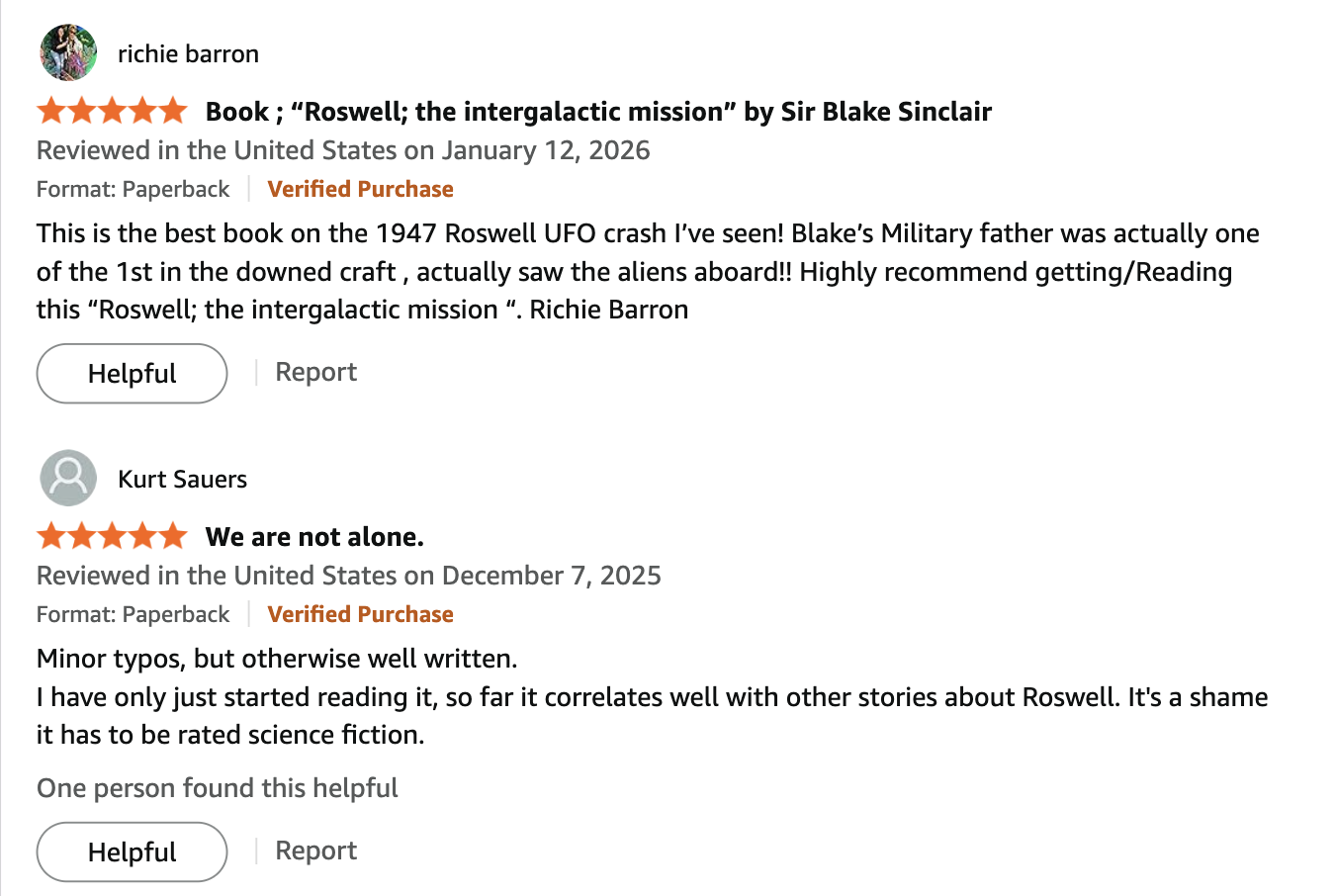Report the Kurt Sauers review
The image size is (1337, 896).
[x=315, y=851]
